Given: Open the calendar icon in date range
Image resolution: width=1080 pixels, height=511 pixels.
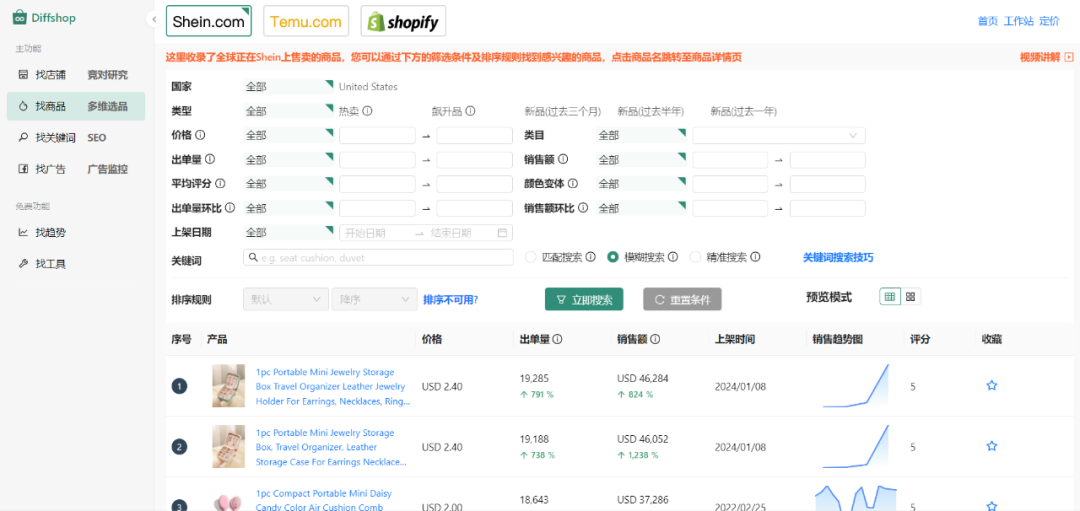Looking at the screenshot, I should (x=502, y=233).
